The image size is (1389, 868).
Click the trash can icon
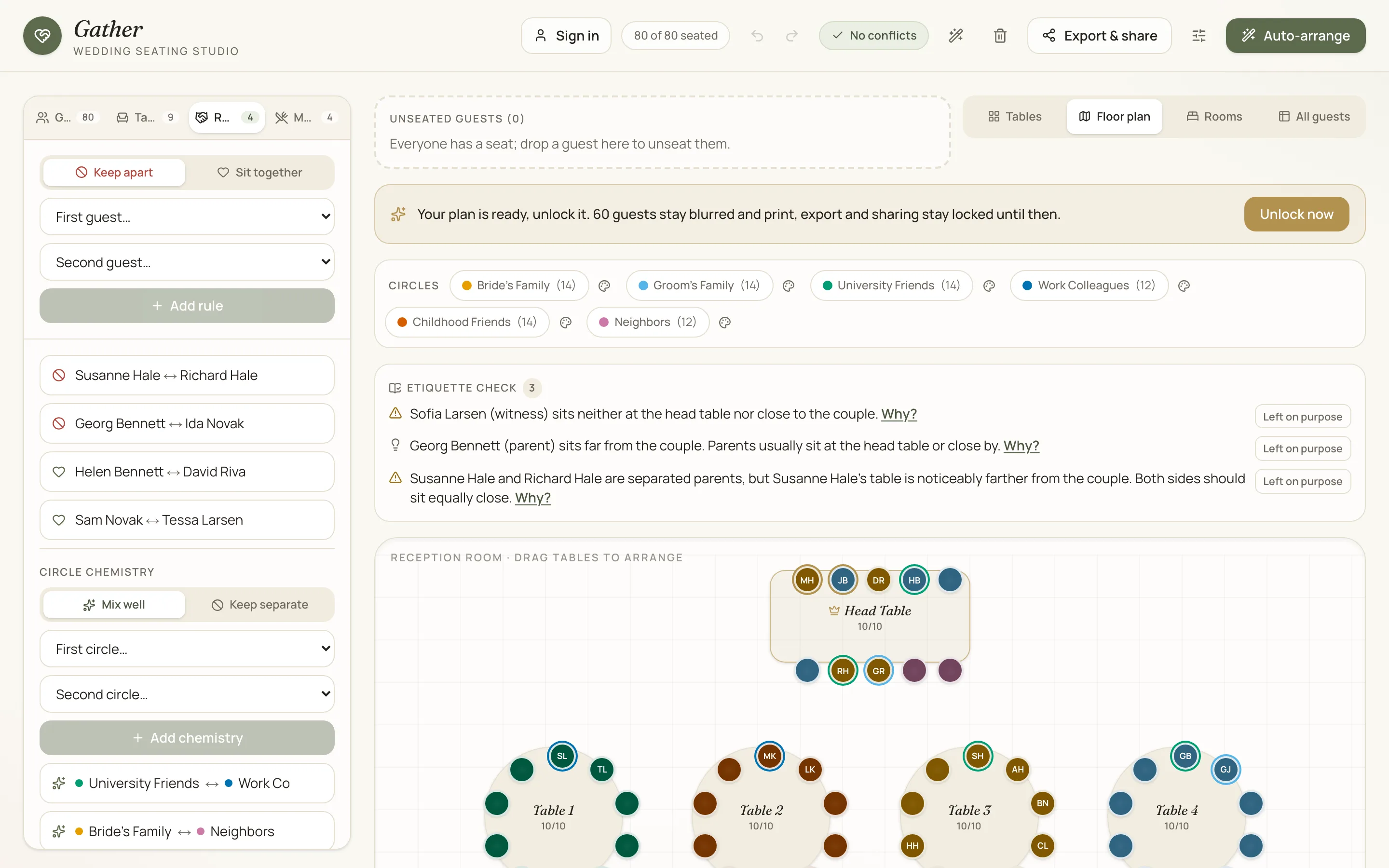click(1000, 36)
